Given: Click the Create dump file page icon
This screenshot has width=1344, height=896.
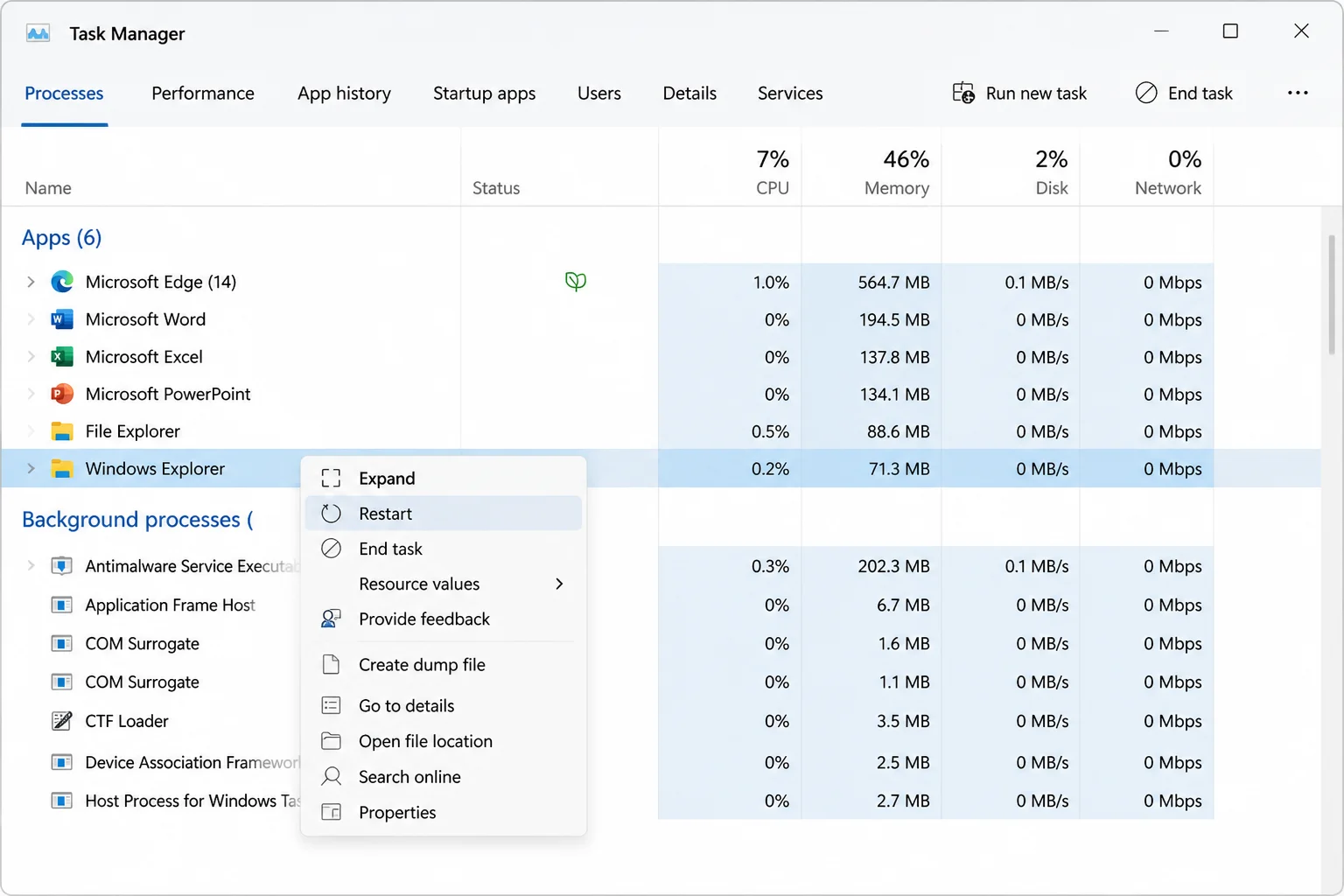Looking at the screenshot, I should (x=331, y=665).
